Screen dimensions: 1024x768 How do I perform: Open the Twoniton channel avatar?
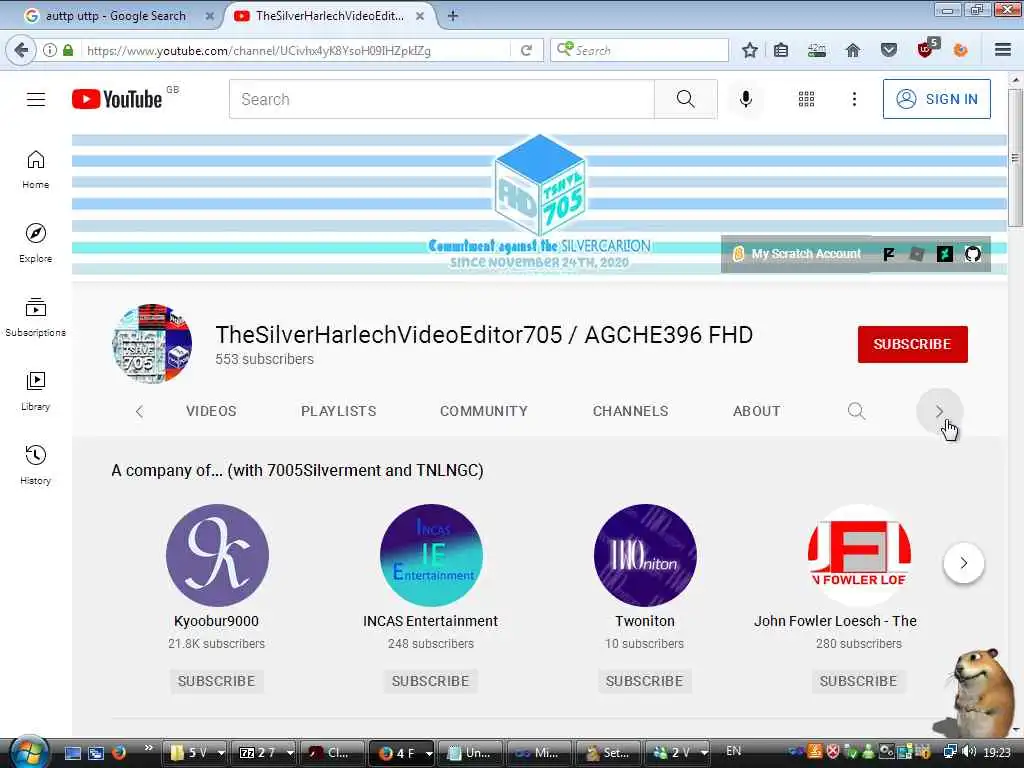pyautogui.click(x=645, y=555)
